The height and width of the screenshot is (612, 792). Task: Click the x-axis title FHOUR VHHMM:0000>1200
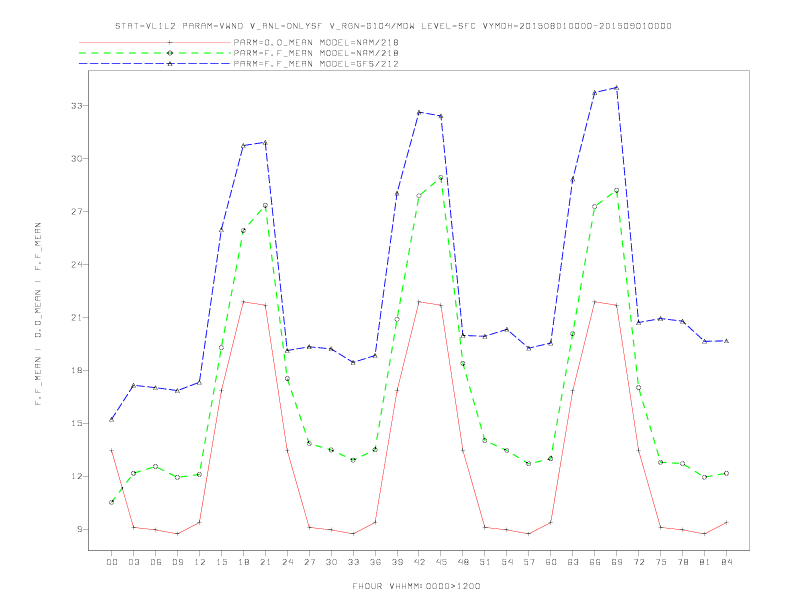point(416,586)
